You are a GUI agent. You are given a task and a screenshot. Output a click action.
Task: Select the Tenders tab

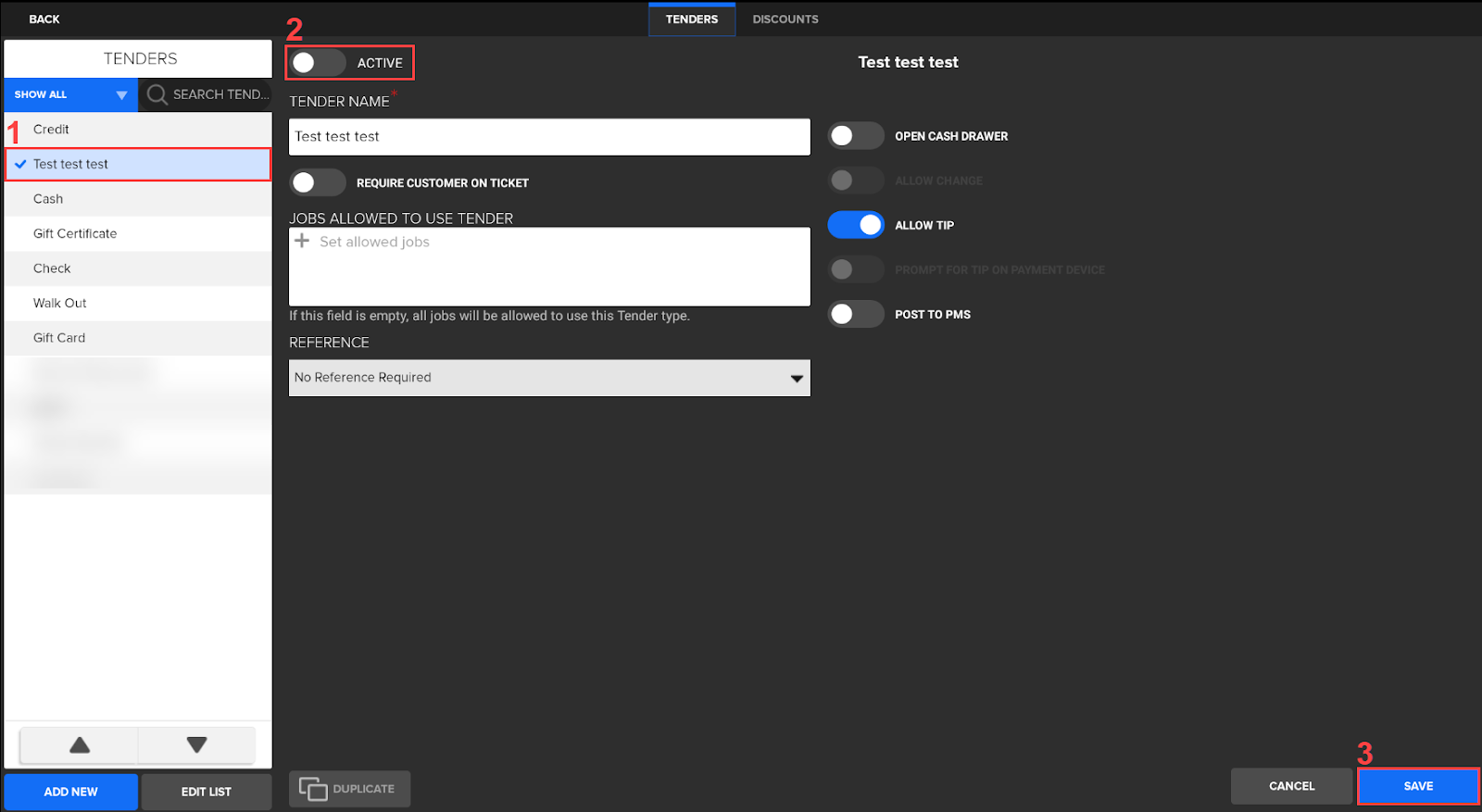[x=691, y=19]
